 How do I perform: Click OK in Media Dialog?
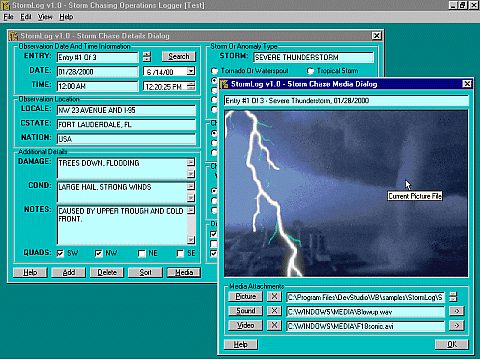coord(452,344)
